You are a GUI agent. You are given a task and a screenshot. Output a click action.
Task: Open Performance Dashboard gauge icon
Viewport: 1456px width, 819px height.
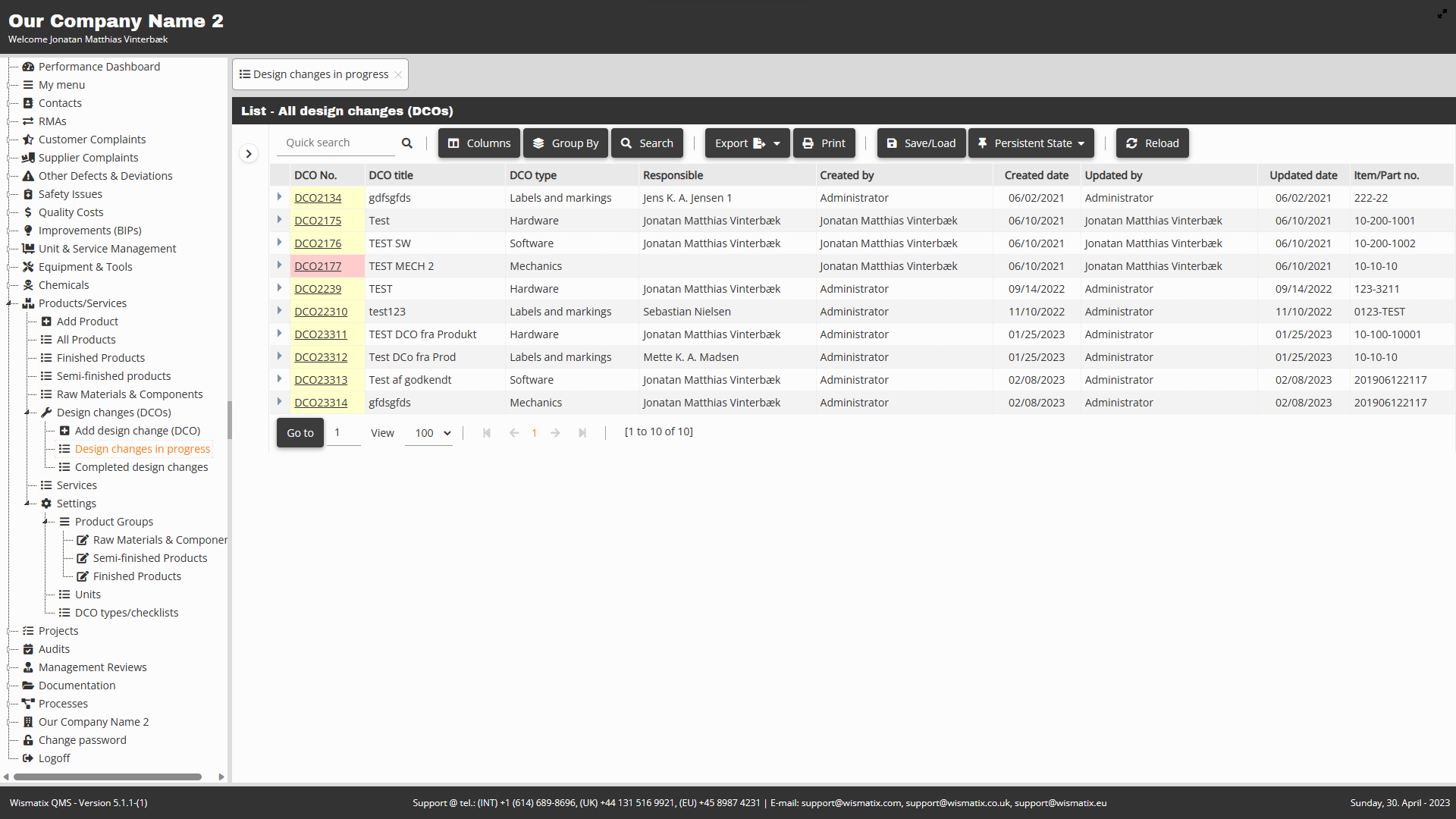(x=28, y=67)
